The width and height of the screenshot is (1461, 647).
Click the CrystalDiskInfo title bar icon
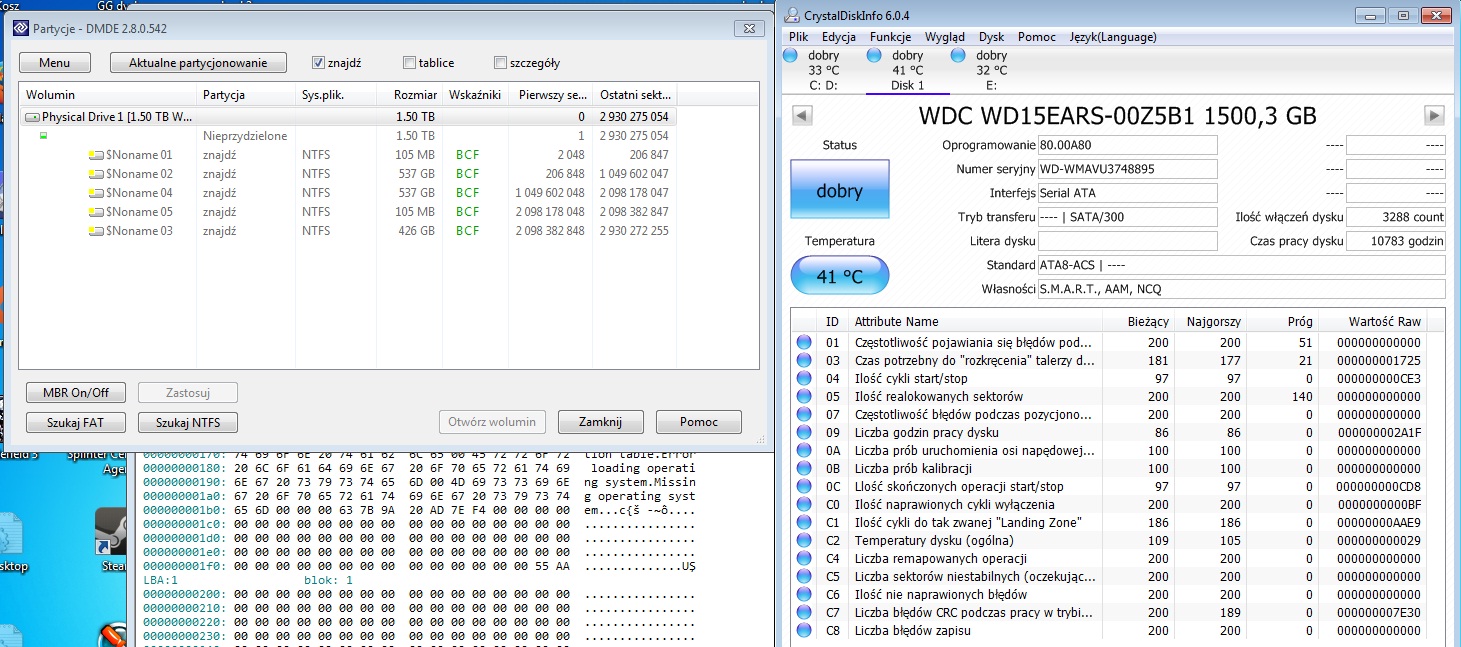793,14
